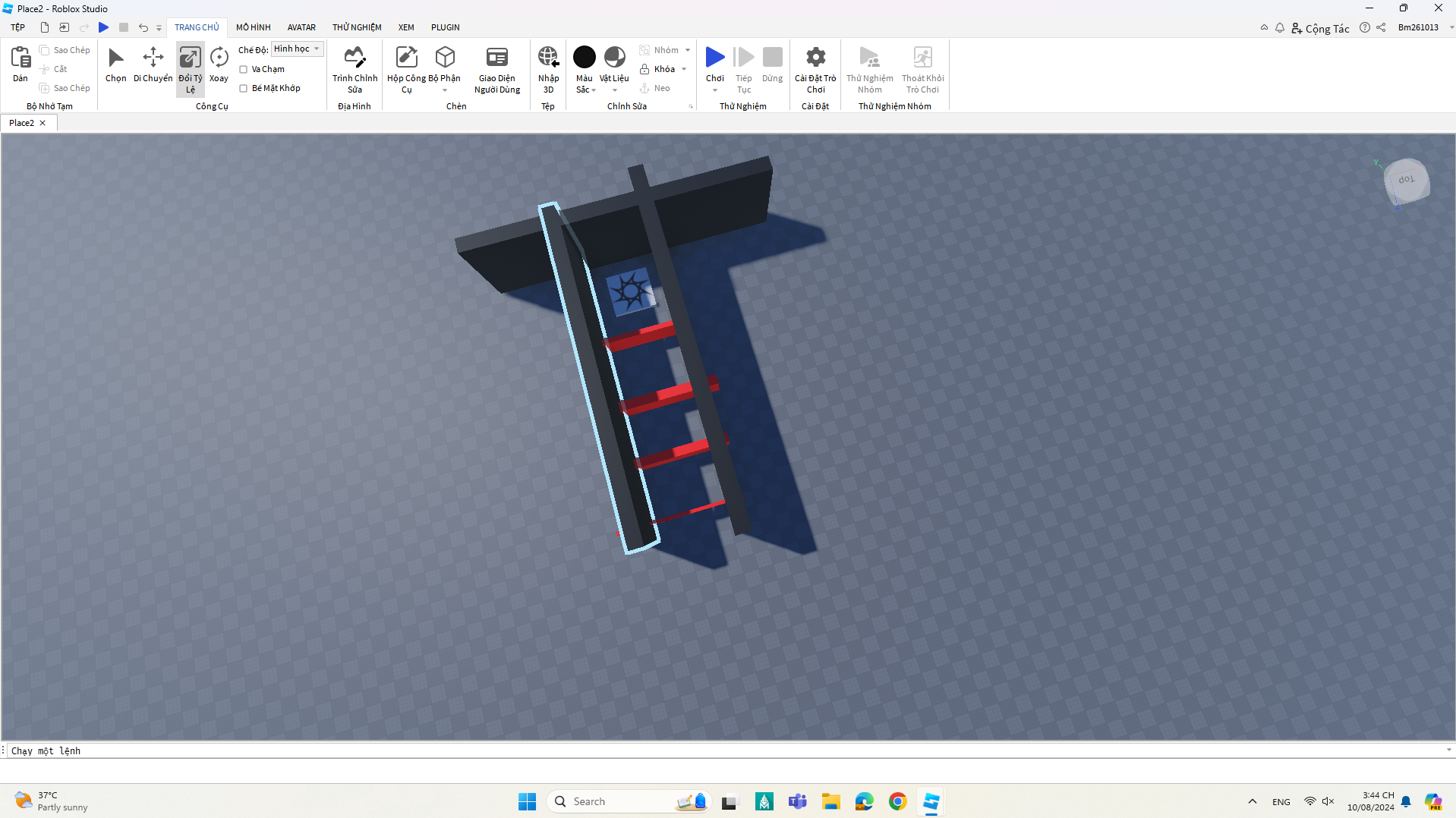This screenshot has height=818, width=1456.
Task: Switch to the XEM ribbon tab
Action: click(x=406, y=27)
